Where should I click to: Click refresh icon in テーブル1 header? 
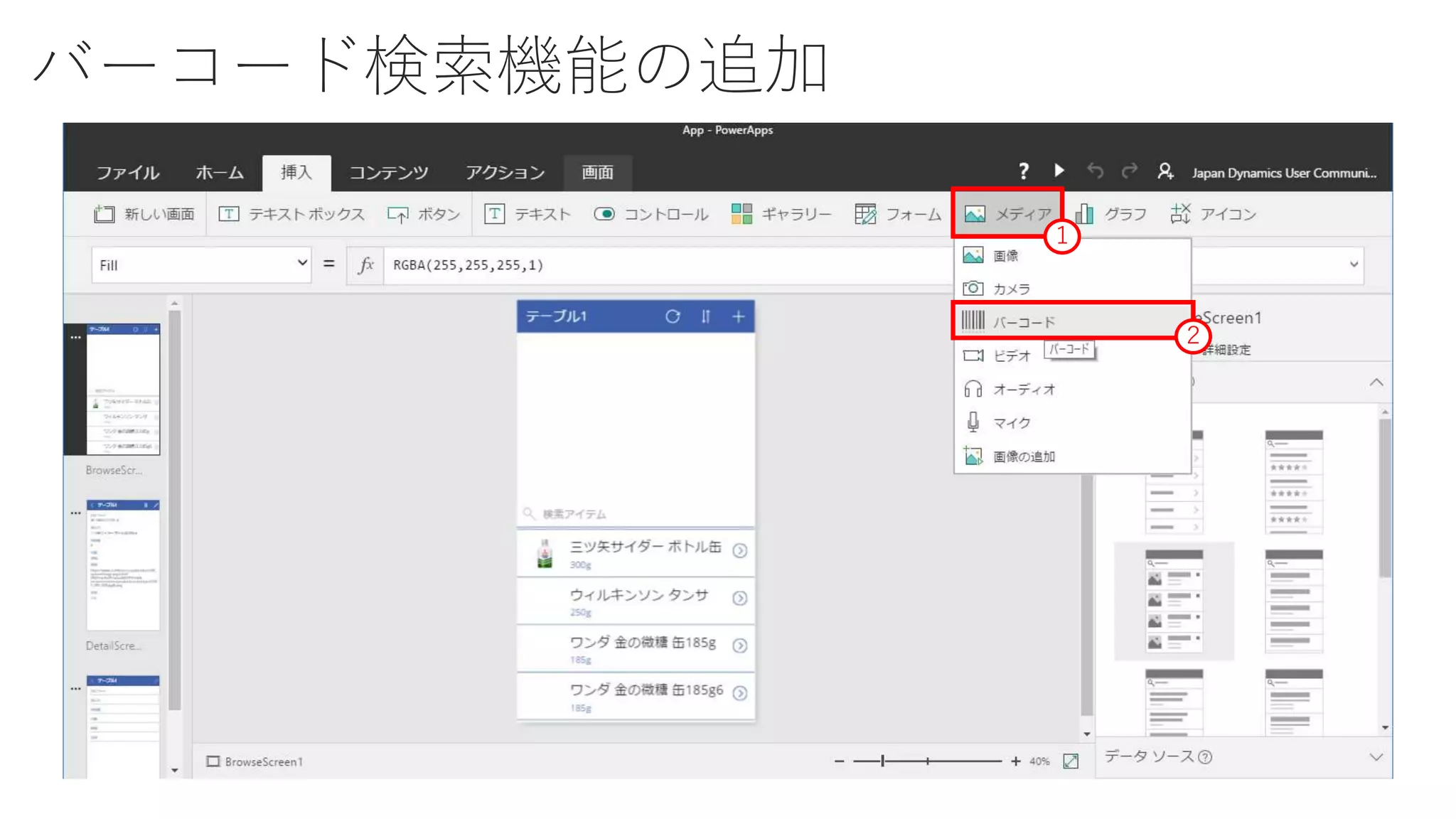coord(673,316)
